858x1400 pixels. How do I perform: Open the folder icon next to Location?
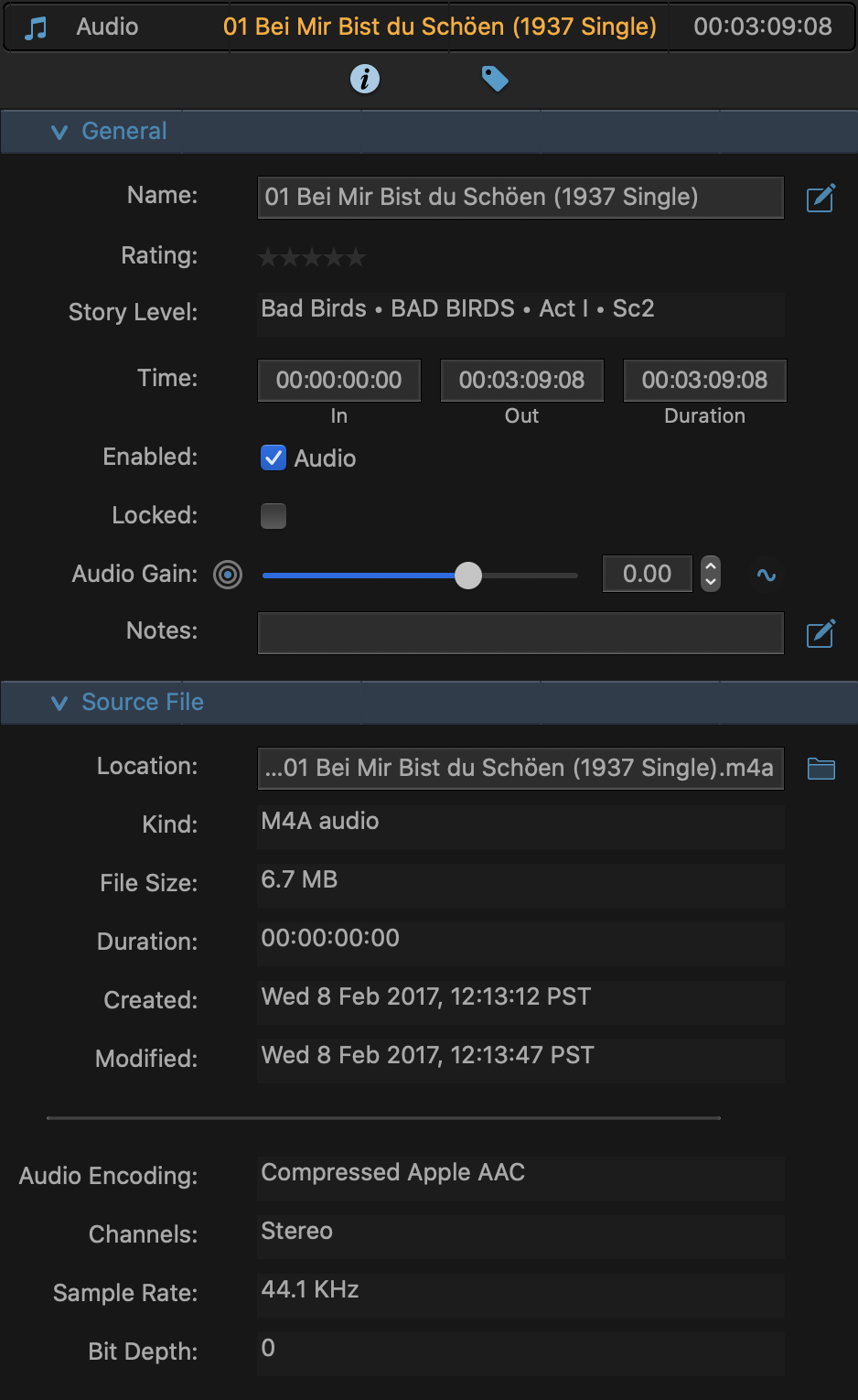coord(821,769)
